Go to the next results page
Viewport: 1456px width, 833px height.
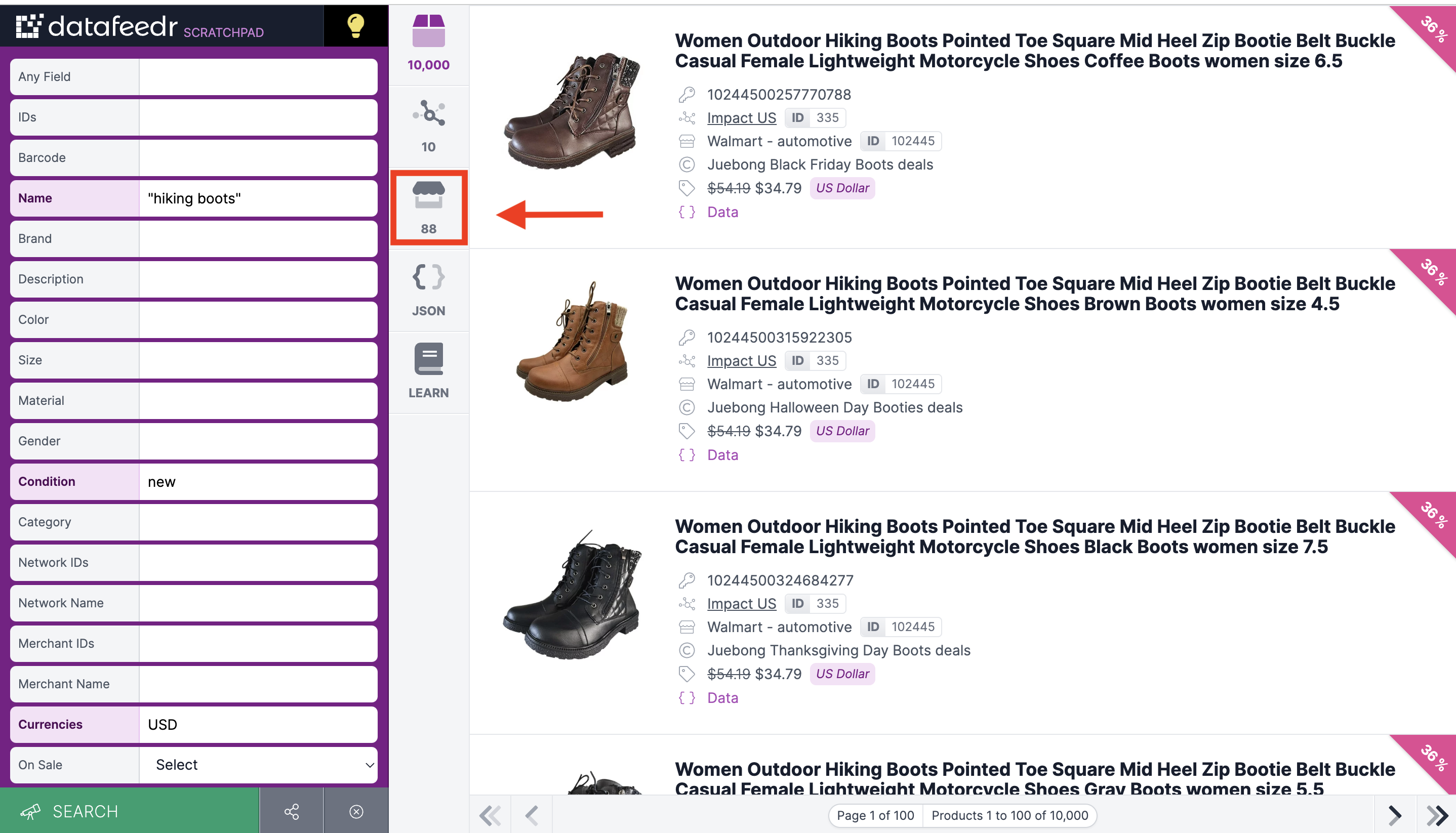[x=1395, y=815]
